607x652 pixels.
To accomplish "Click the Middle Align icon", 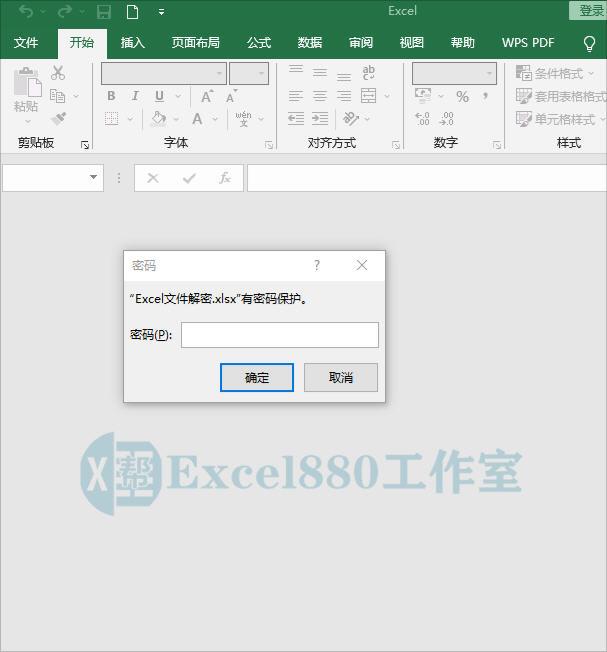I will (x=320, y=73).
